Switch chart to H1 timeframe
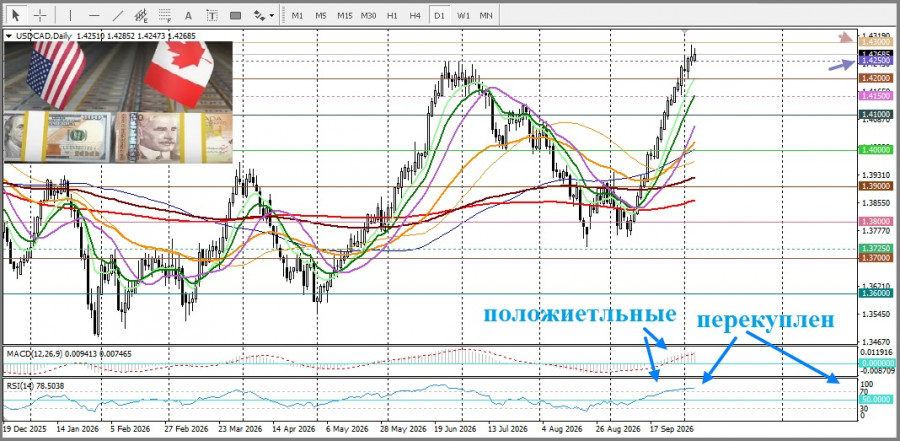 [392, 16]
